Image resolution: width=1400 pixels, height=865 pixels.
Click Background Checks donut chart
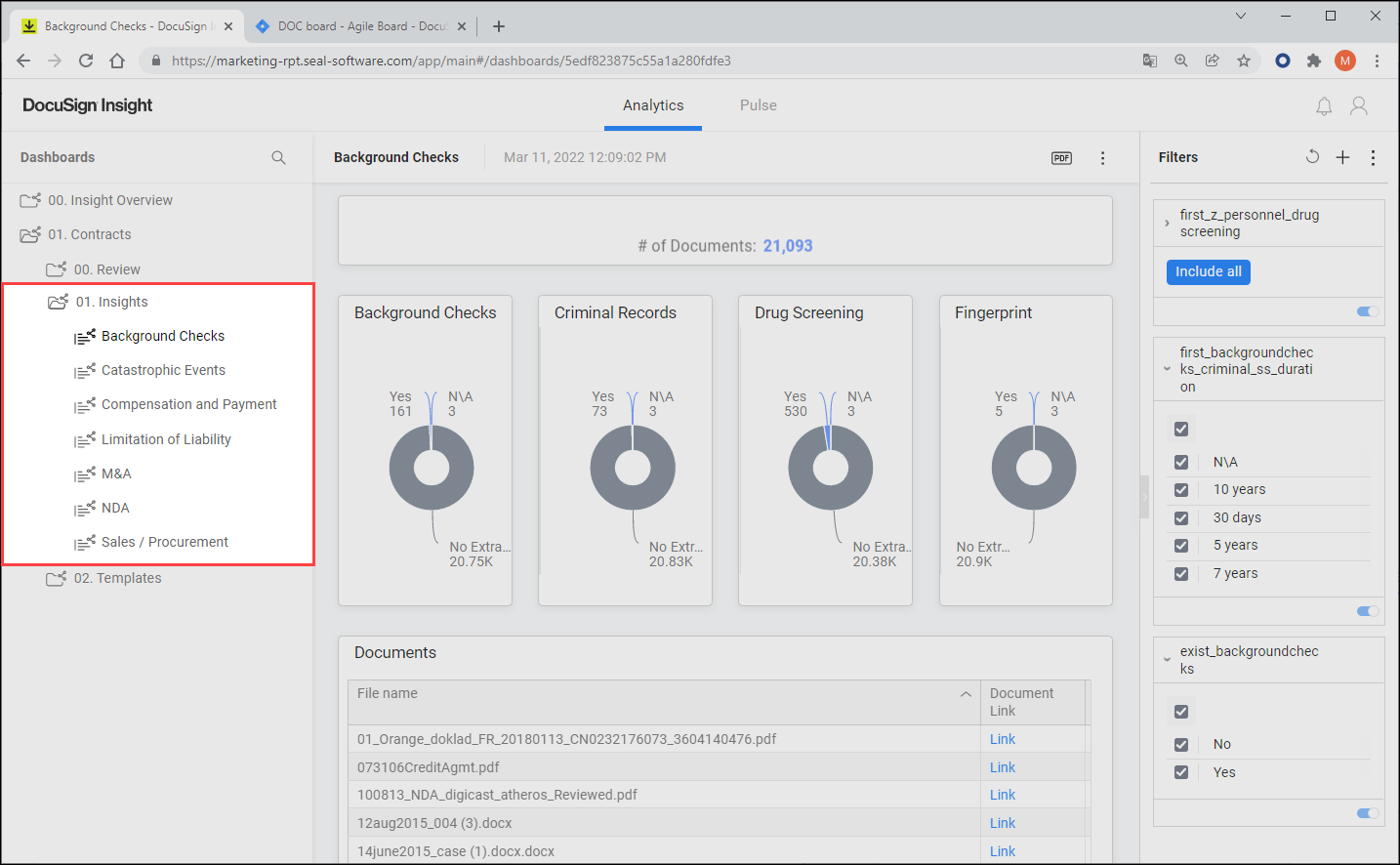tap(432, 469)
